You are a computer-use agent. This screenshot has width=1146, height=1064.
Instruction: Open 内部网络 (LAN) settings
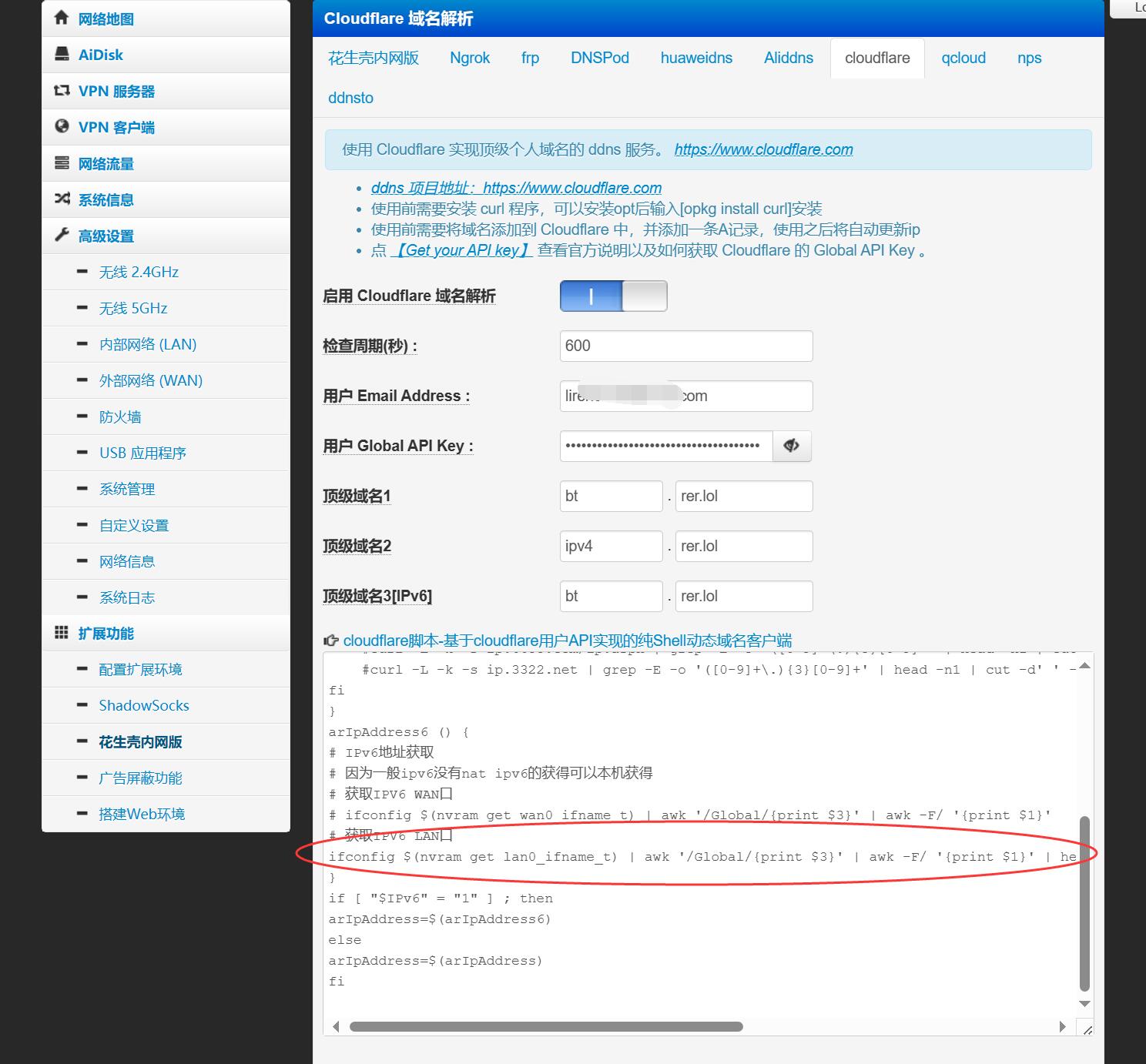tap(166, 344)
